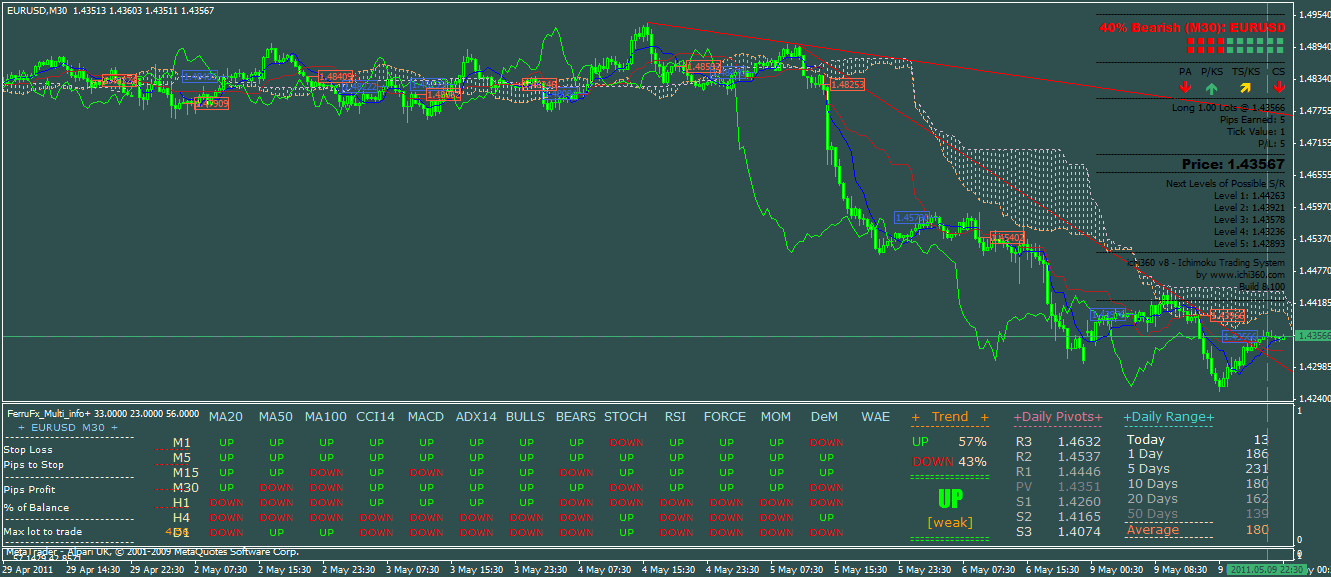Click the '% of Balance' label
The image size is (1331, 577).
tap(37, 508)
